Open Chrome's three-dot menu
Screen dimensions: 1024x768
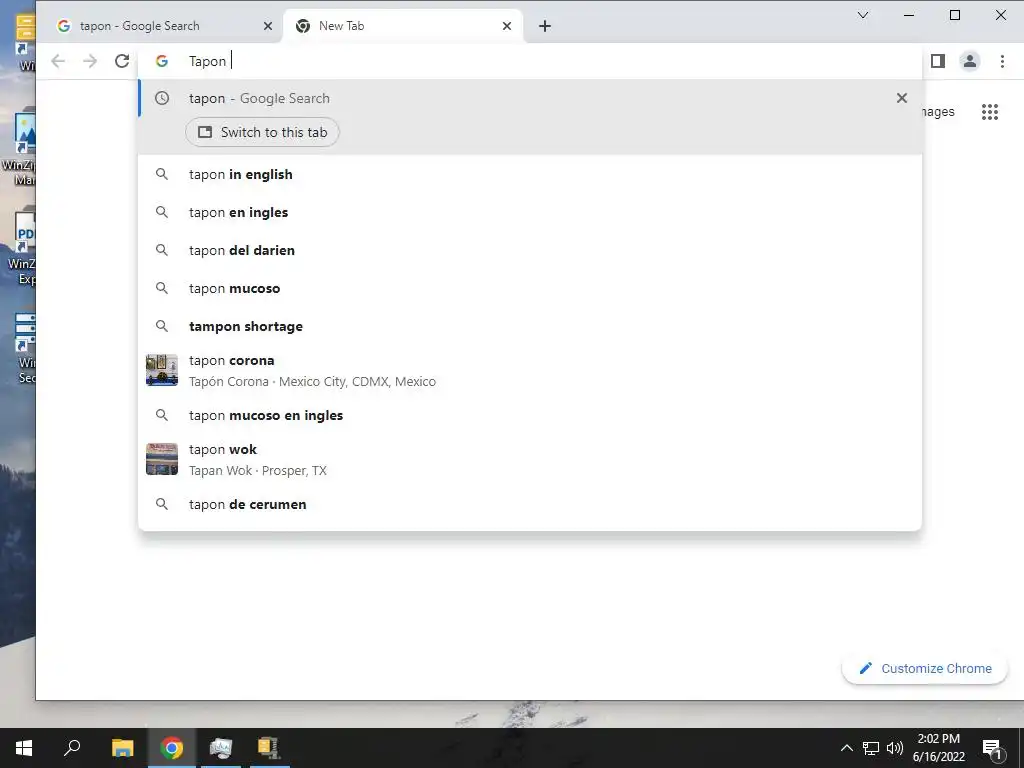(x=1002, y=61)
